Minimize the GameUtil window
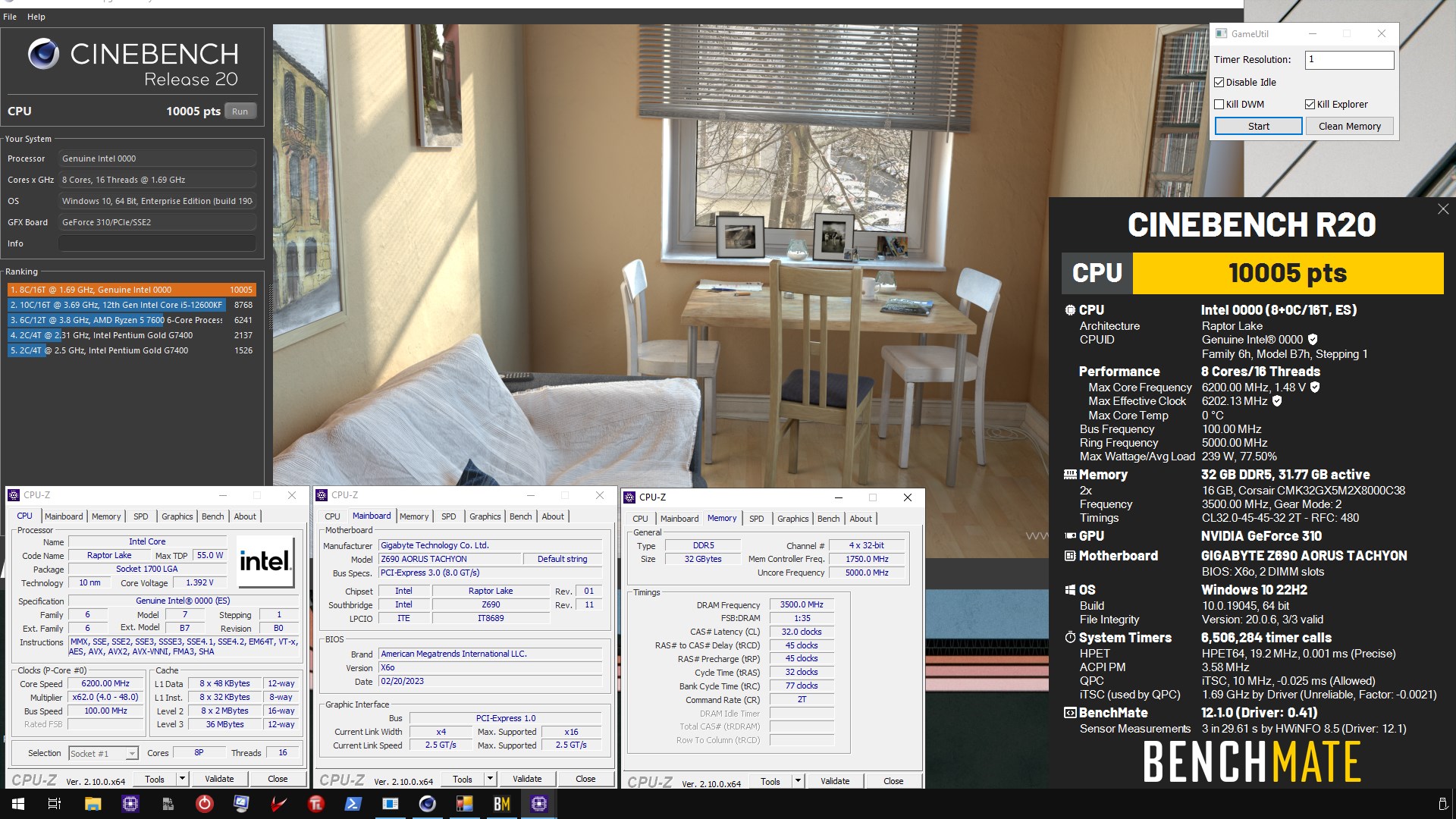Screen dimensions: 1456x819 coord(1312,33)
